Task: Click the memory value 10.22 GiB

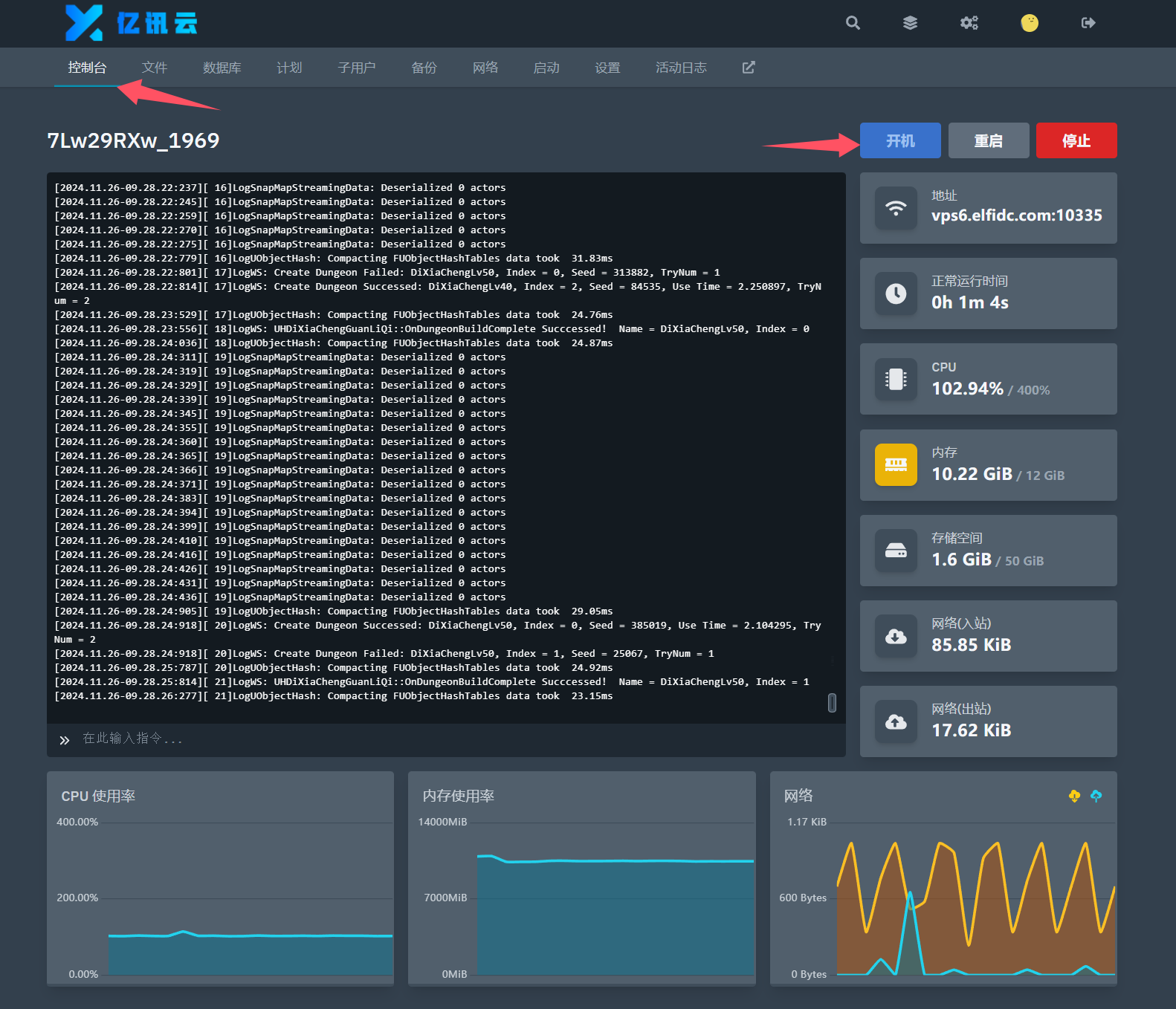Action: point(972,474)
